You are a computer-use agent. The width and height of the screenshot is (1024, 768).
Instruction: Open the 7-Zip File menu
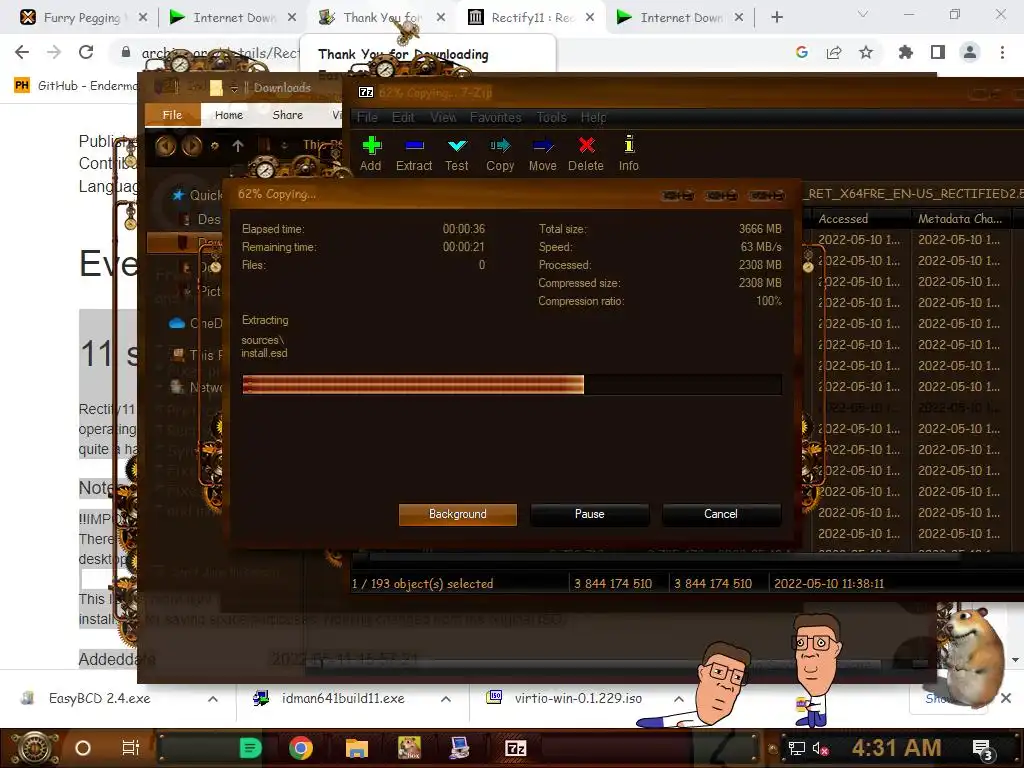[x=367, y=118]
